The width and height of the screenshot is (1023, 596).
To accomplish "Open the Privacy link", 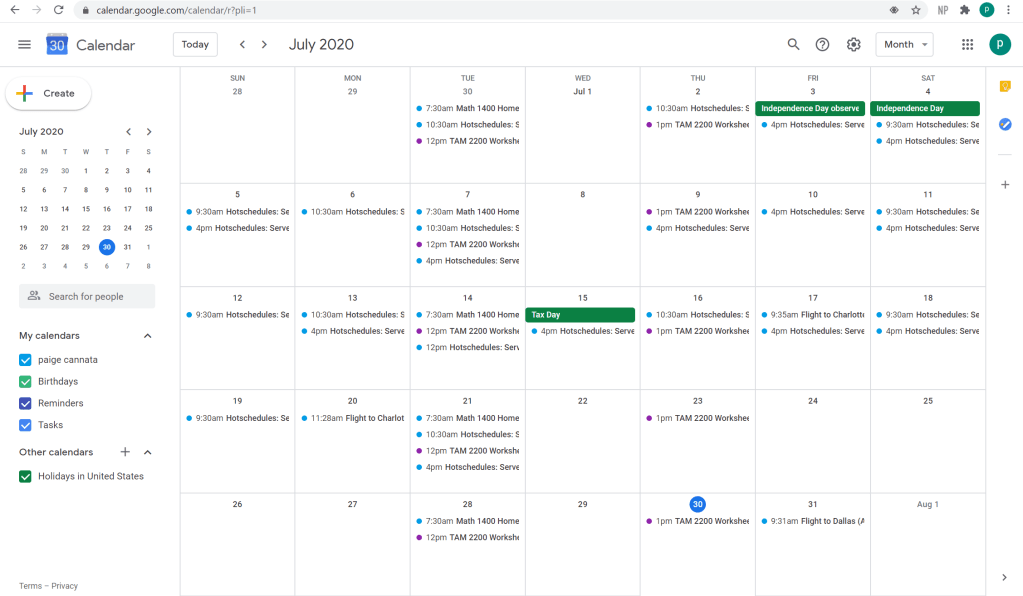I will (65, 586).
